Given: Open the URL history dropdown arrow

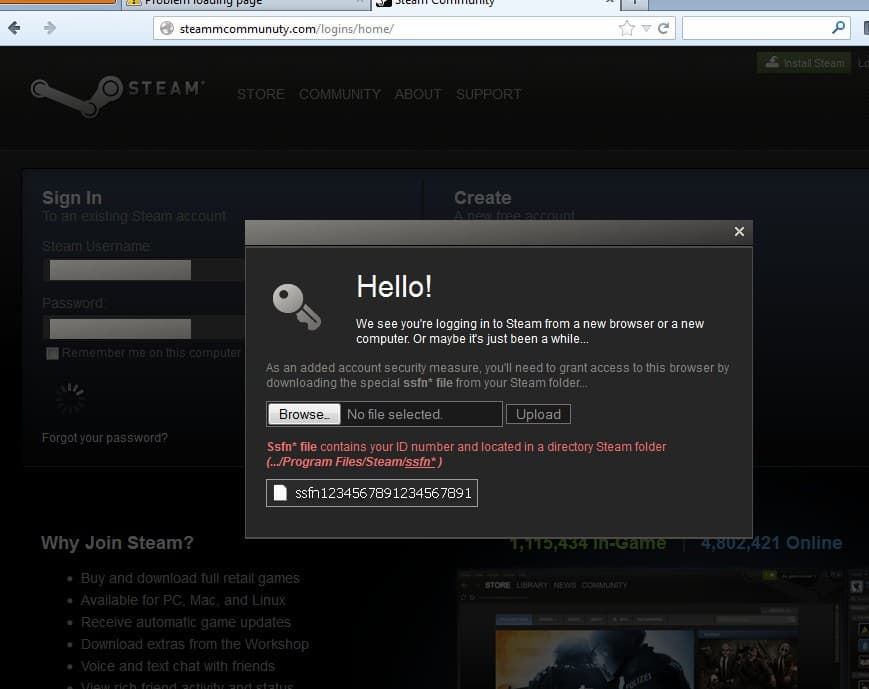Looking at the screenshot, I should pyautogui.click(x=646, y=28).
